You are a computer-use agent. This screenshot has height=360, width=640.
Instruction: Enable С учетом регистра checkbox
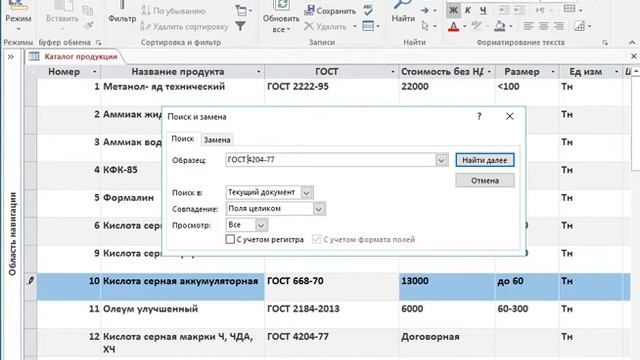point(230,239)
